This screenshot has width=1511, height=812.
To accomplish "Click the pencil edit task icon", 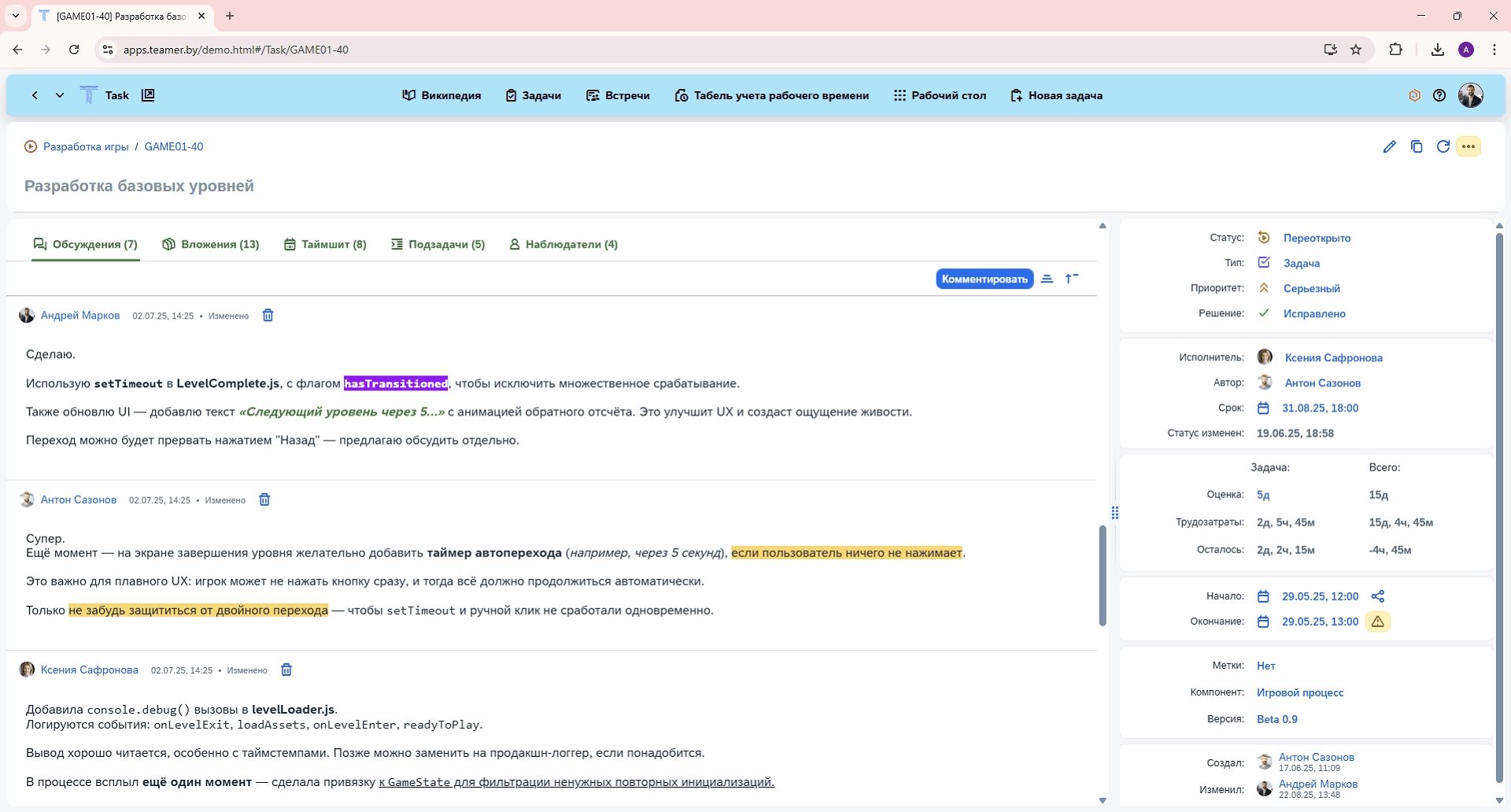I will [1389, 146].
